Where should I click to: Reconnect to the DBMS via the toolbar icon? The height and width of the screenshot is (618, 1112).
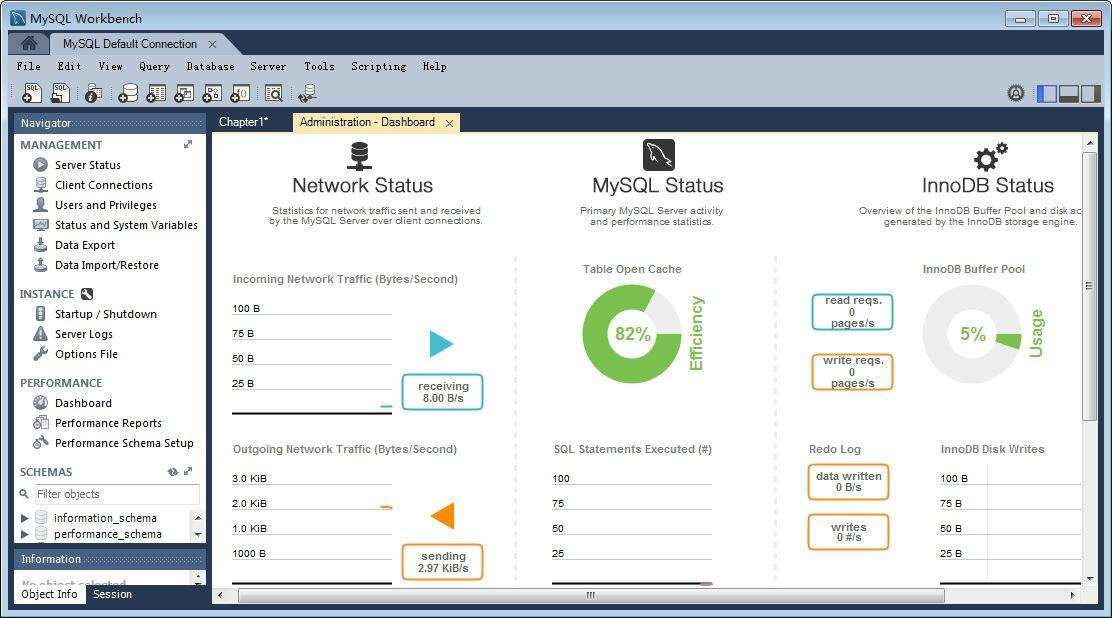tap(307, 93)
